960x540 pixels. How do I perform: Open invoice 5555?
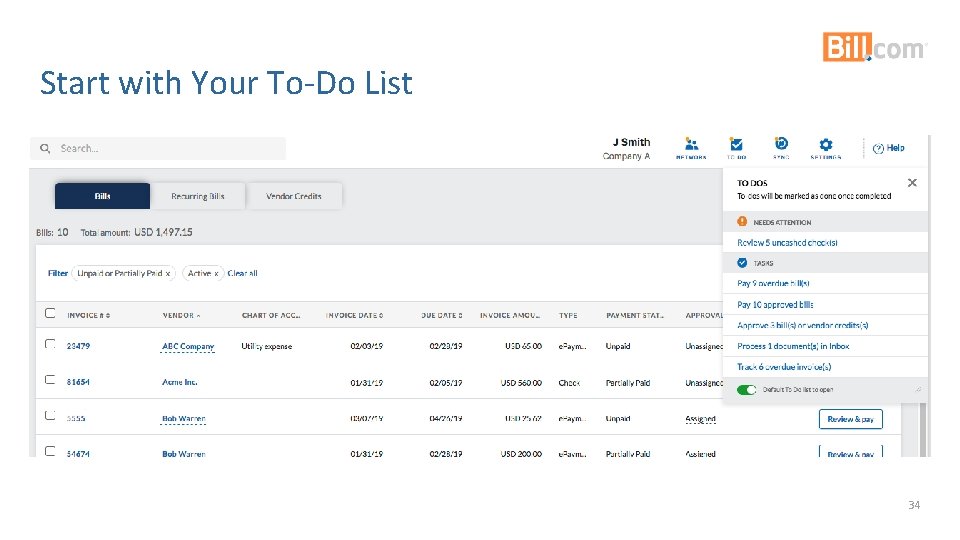click(x=76, y=419)
